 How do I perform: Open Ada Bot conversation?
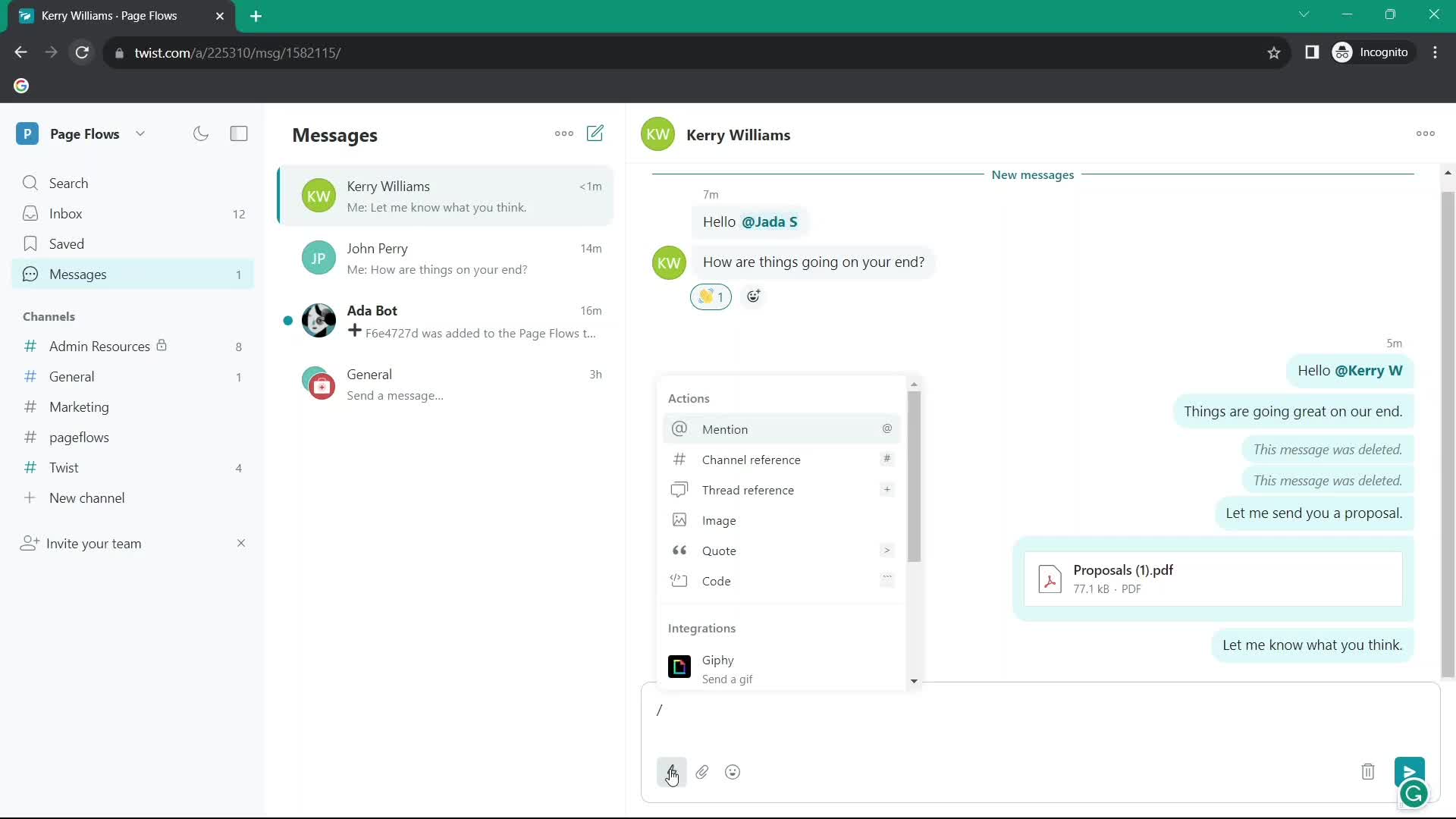[x=446, y=321]
